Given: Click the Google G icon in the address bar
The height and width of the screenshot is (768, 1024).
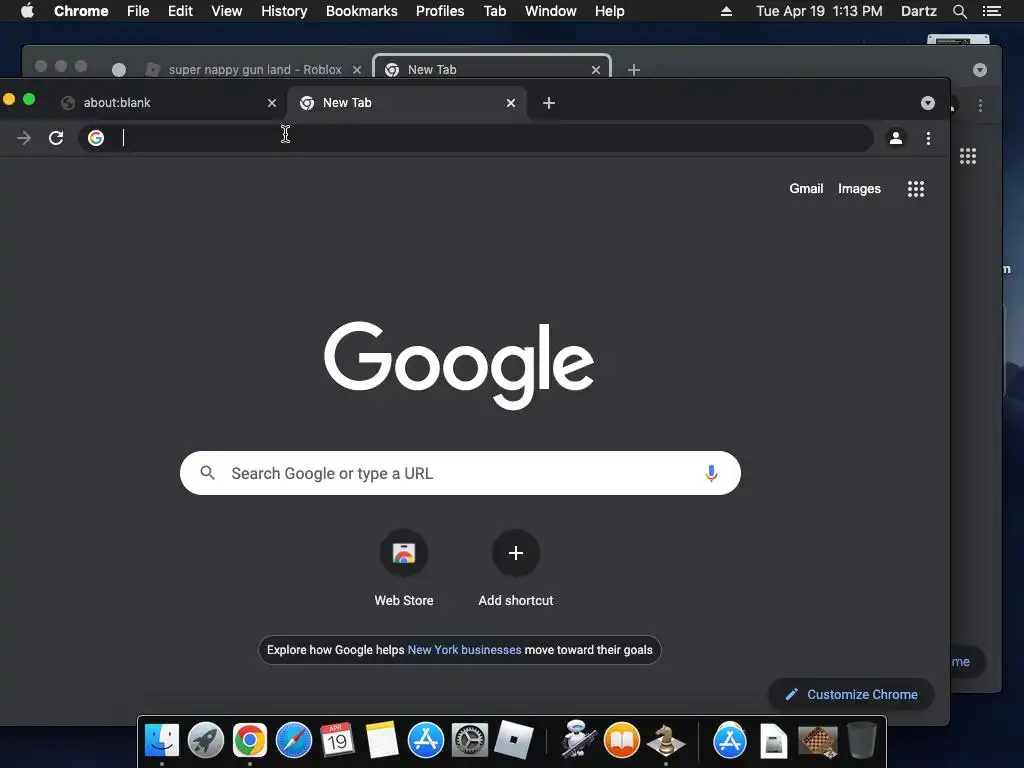Looking at the screenshot, I should click(96, 138).
